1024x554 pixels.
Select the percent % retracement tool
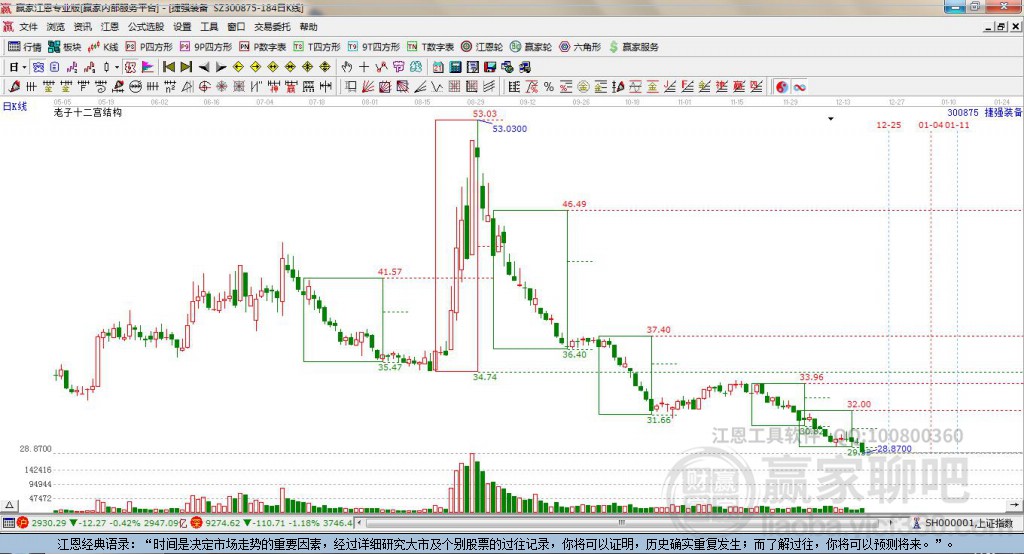tap(549, 87)
